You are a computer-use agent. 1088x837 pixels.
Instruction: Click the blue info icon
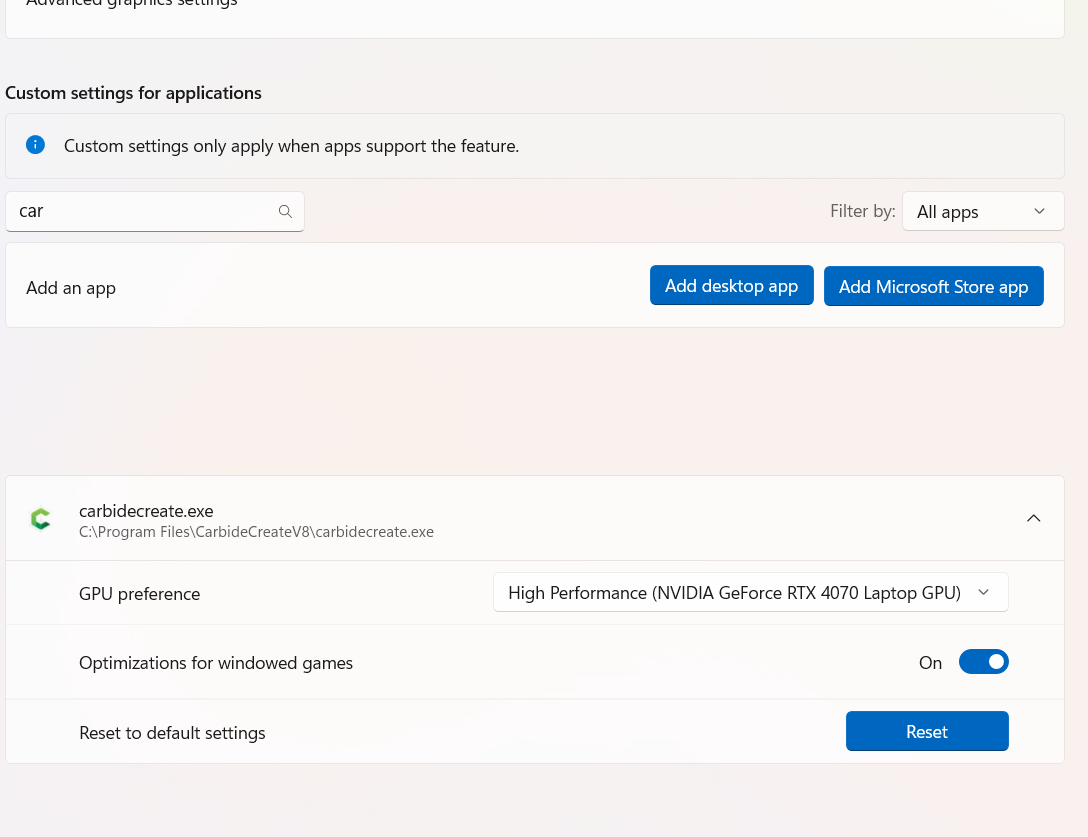36,145
